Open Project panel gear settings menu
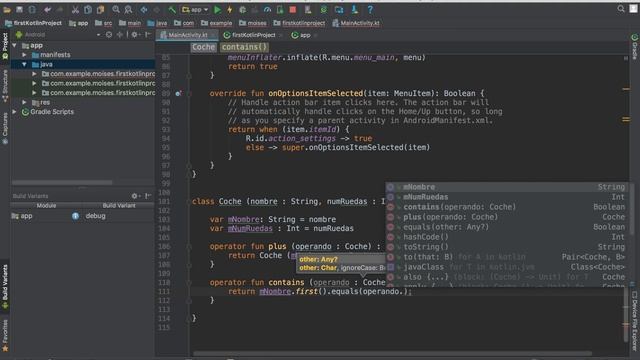Image resolution: width=640 pixels, height=360 pixels. [135, 35]
